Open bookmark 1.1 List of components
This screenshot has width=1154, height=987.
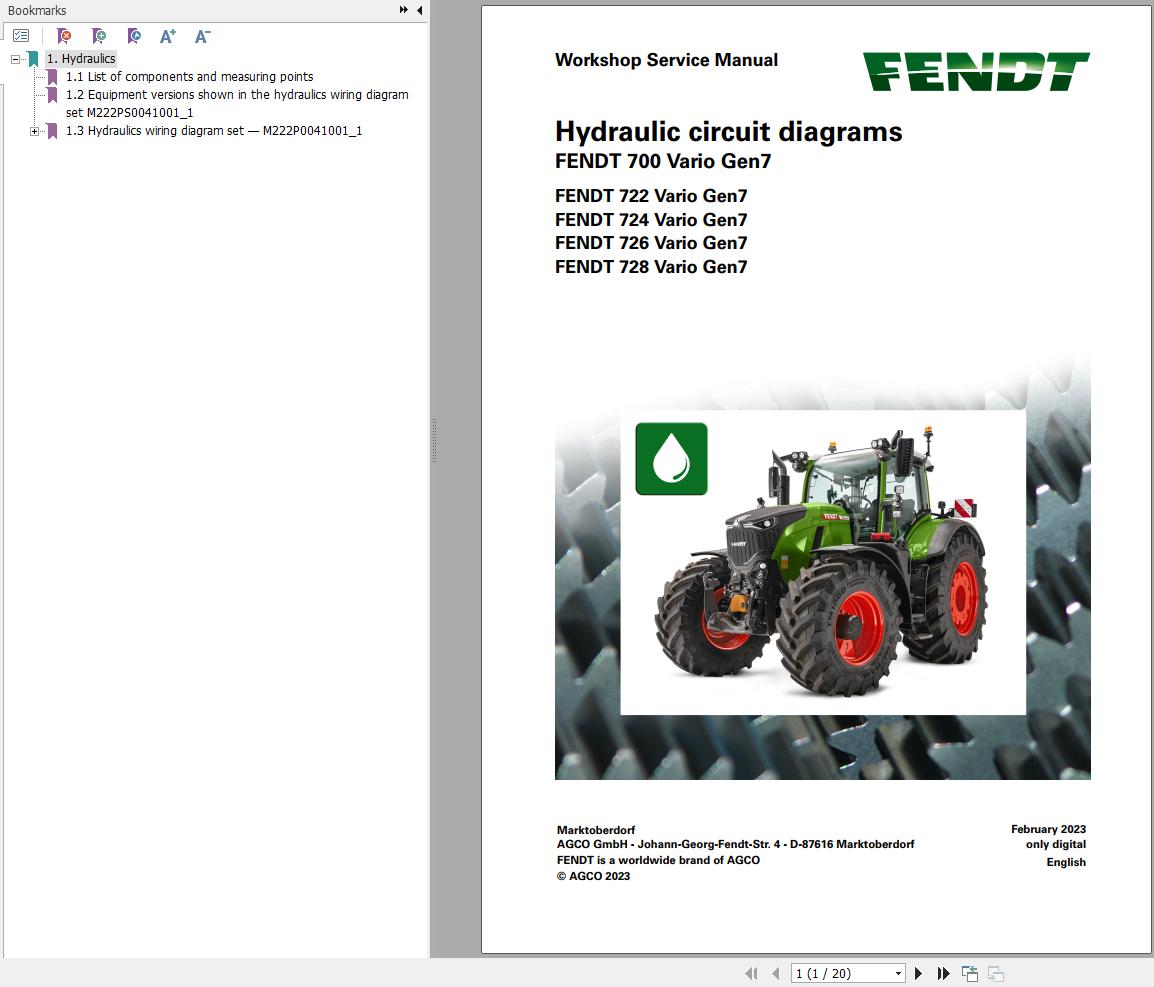click(189, 77)
